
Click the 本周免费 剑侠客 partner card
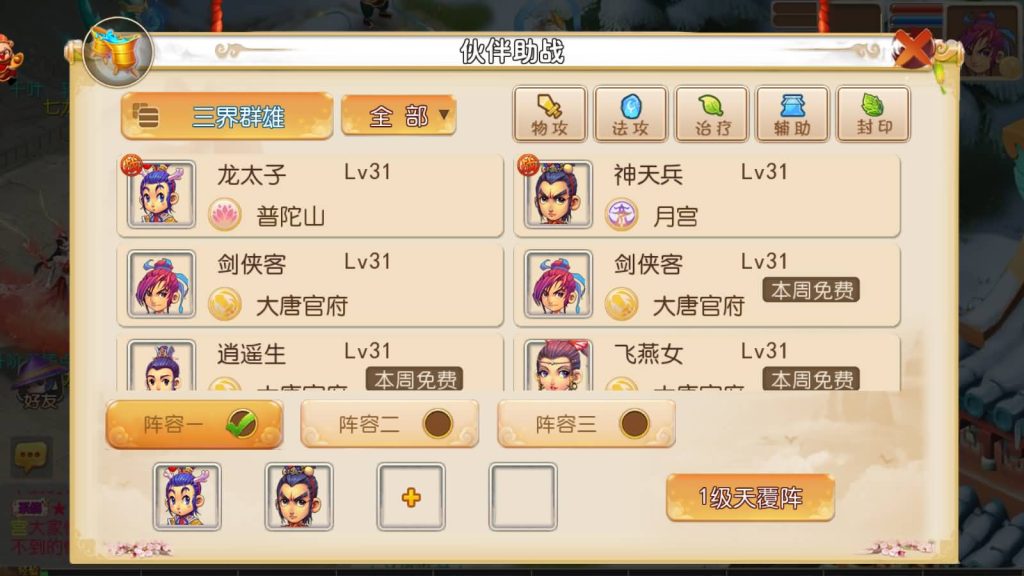(707, 285)
